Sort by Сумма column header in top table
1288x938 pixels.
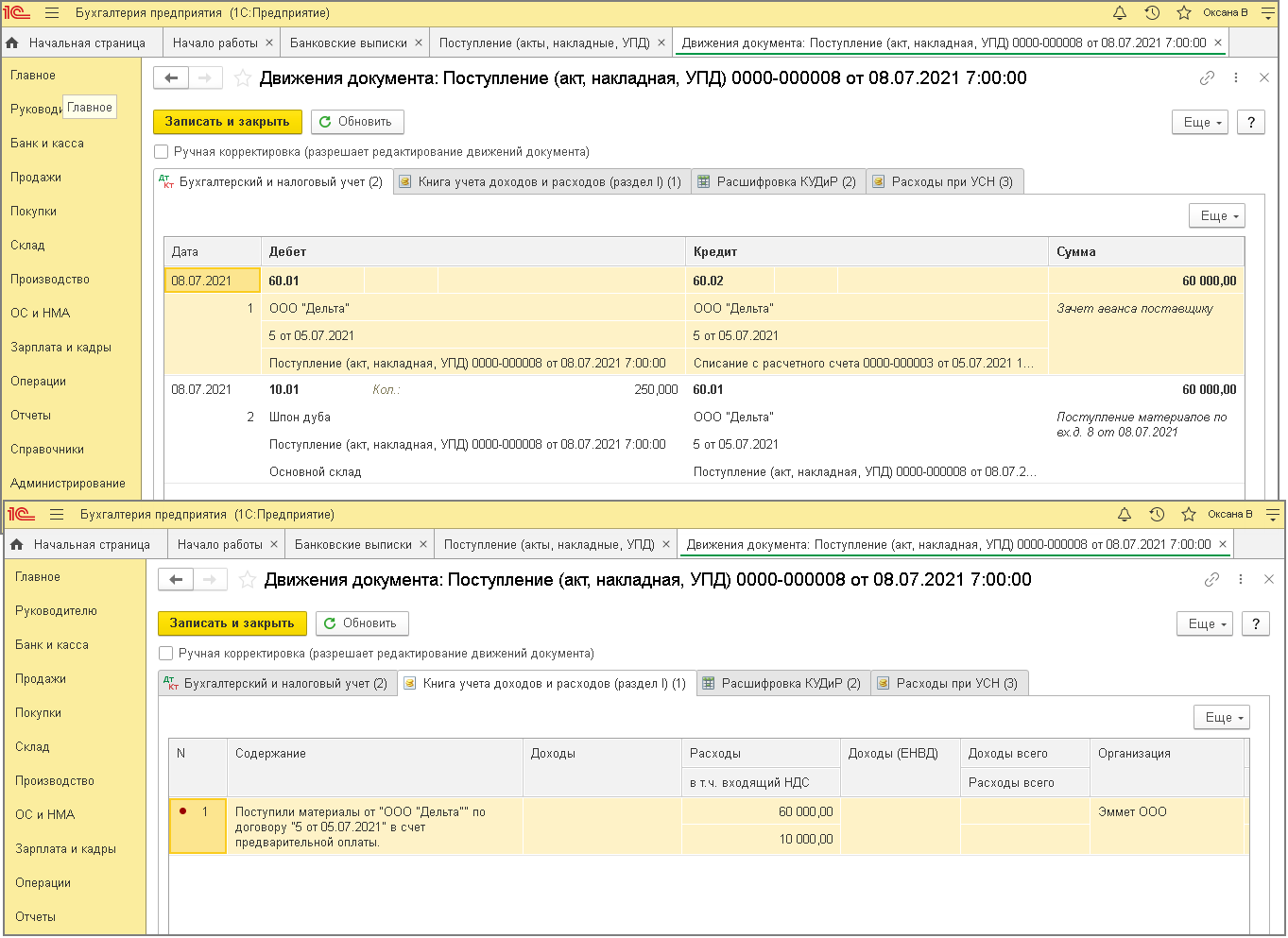1145,252
